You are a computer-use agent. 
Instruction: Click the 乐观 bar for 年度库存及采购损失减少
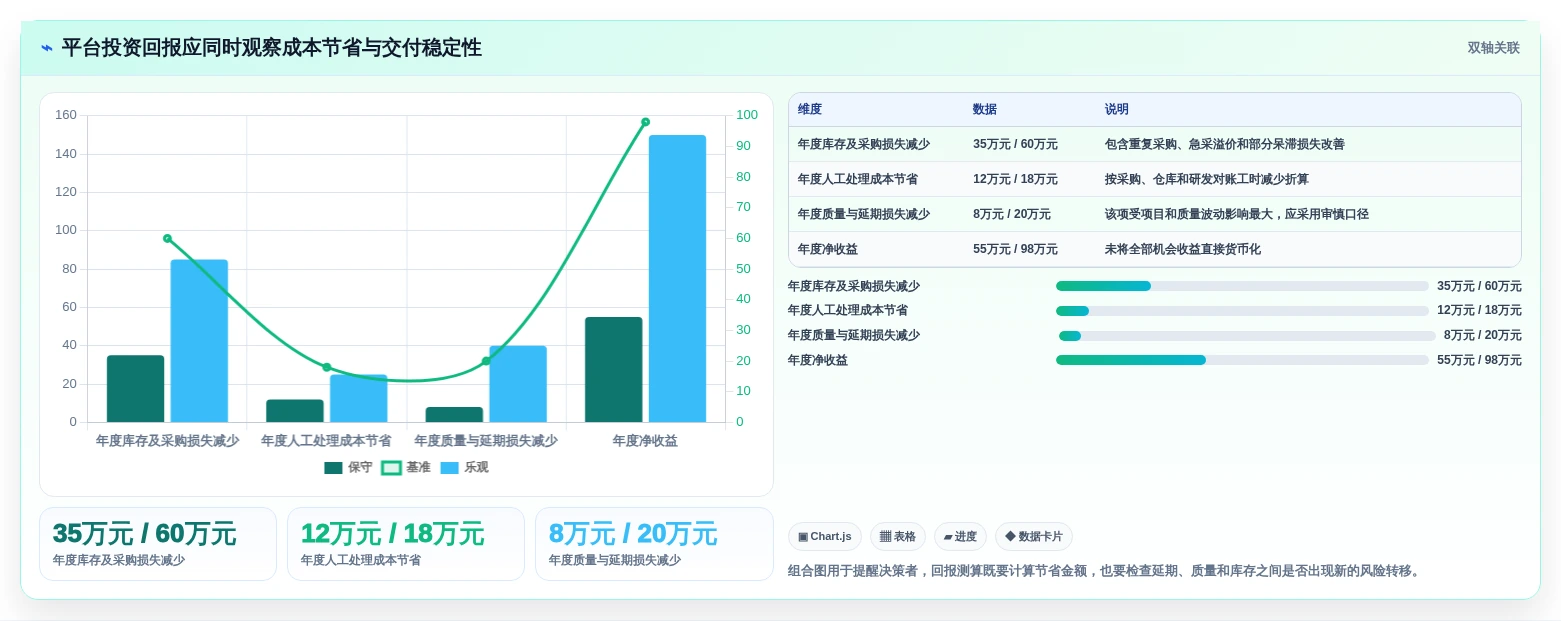coord(199,341)
